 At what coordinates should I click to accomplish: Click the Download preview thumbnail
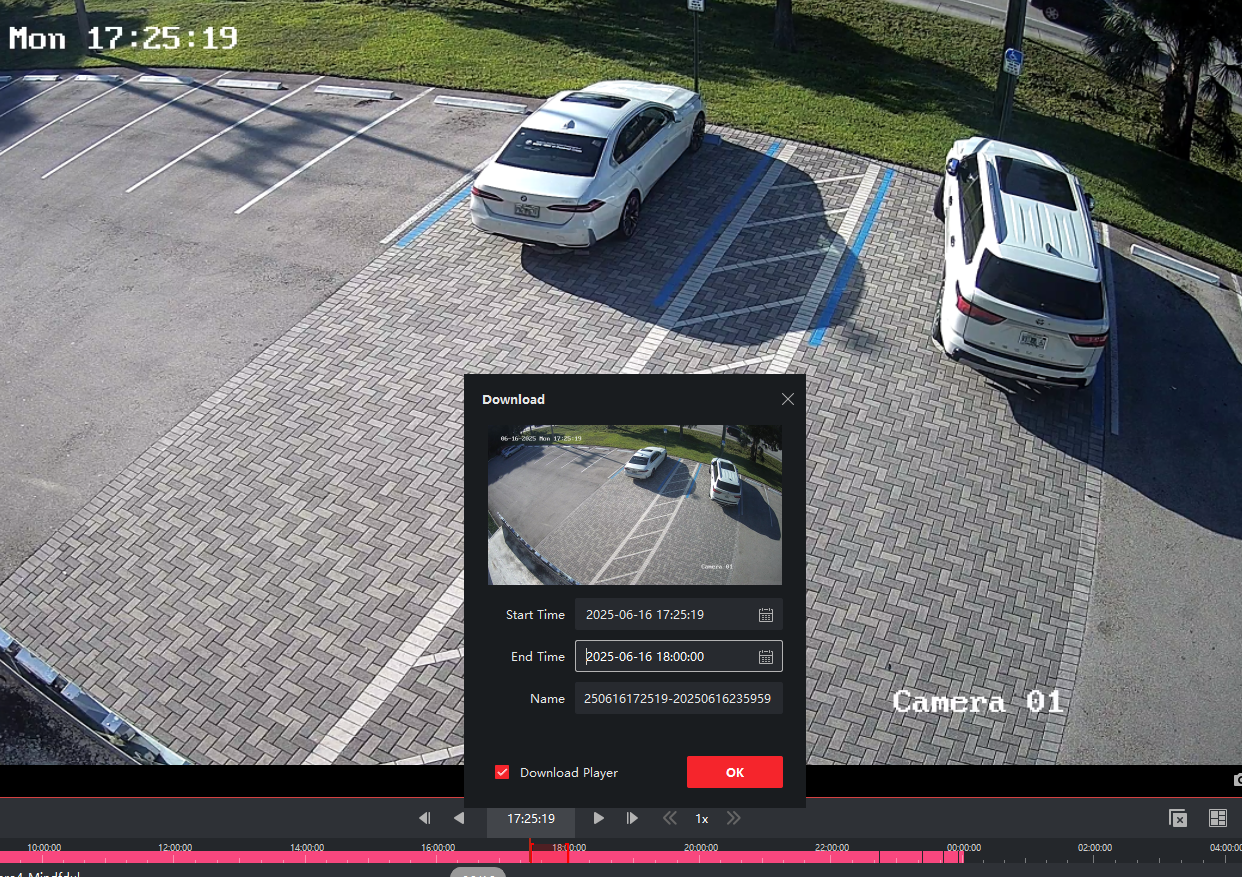point(634,505)
